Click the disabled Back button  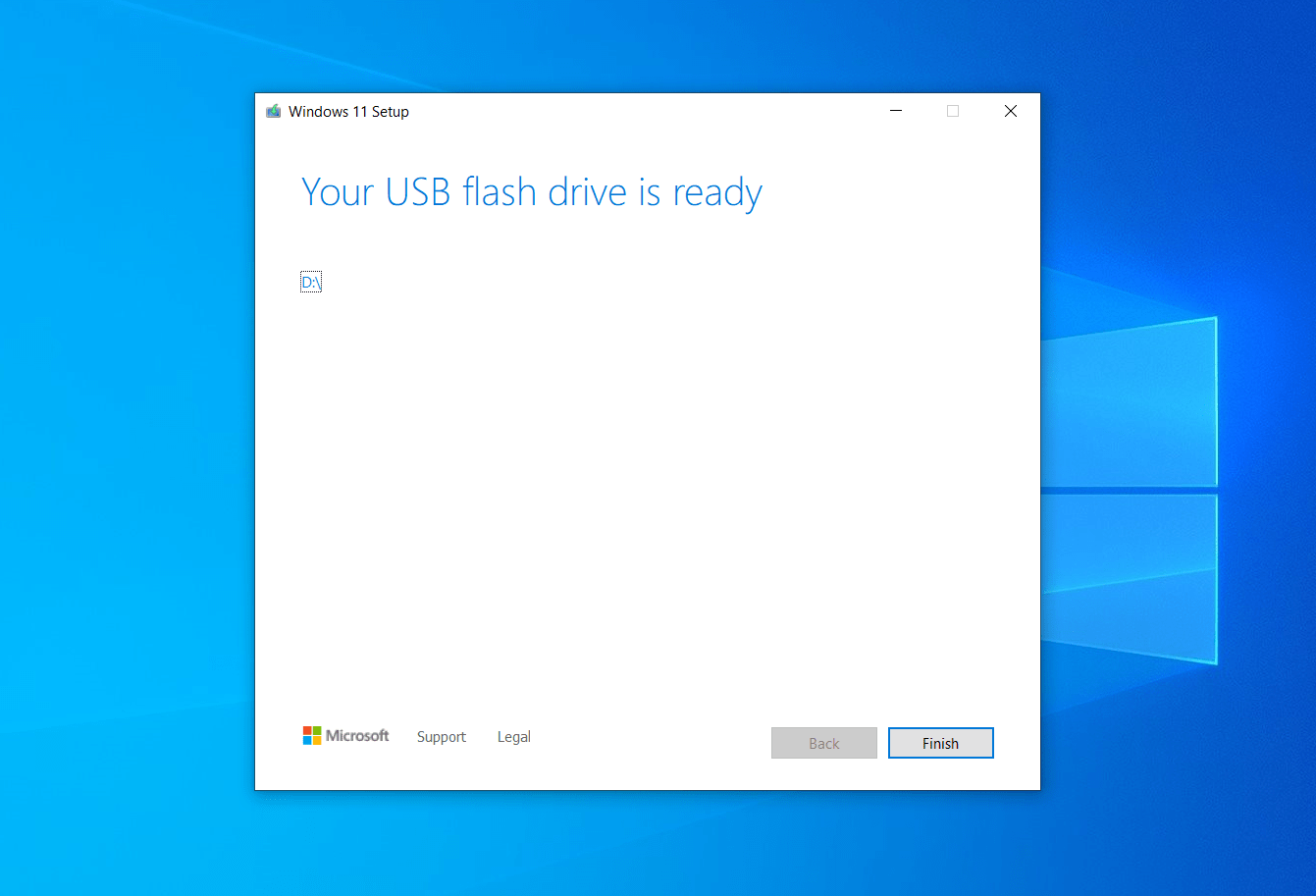point(824,743)
